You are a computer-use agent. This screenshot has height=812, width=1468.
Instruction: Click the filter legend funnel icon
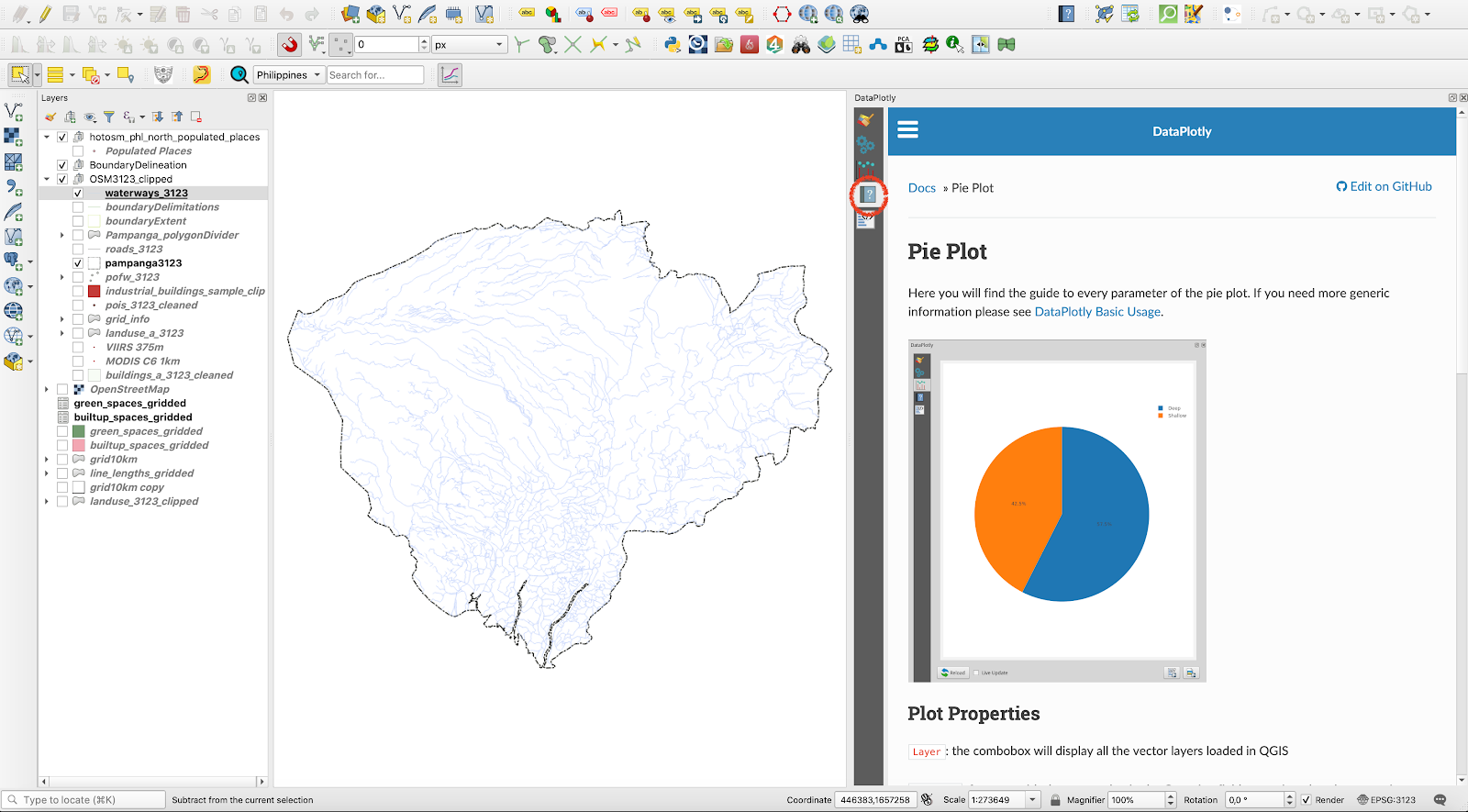coord(109,117)
